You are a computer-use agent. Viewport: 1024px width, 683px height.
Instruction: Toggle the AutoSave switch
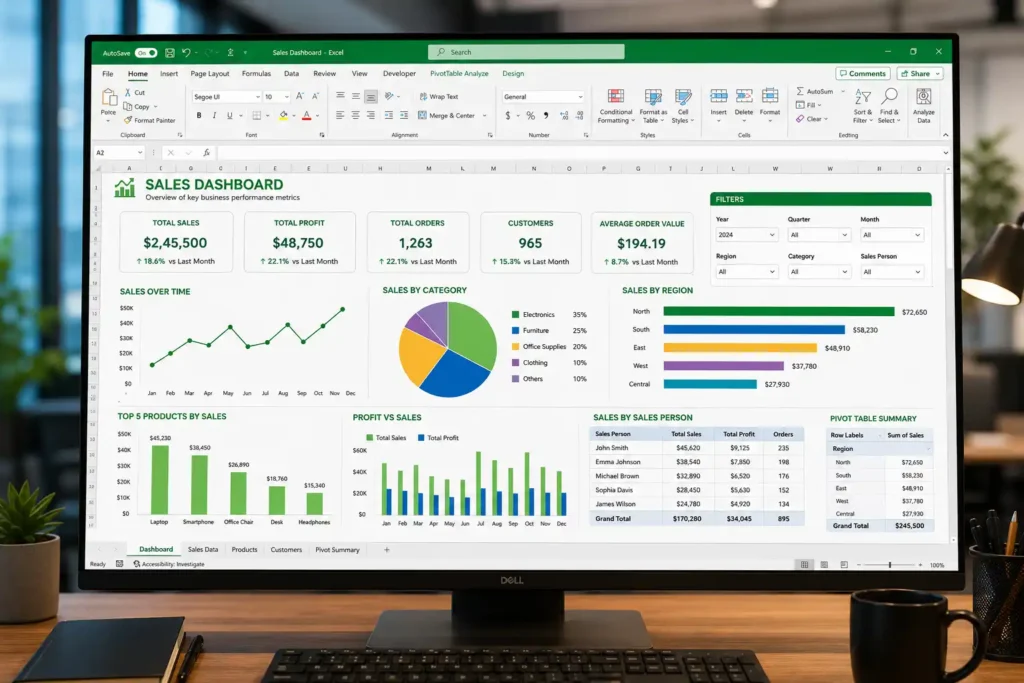tap(146, 53)
